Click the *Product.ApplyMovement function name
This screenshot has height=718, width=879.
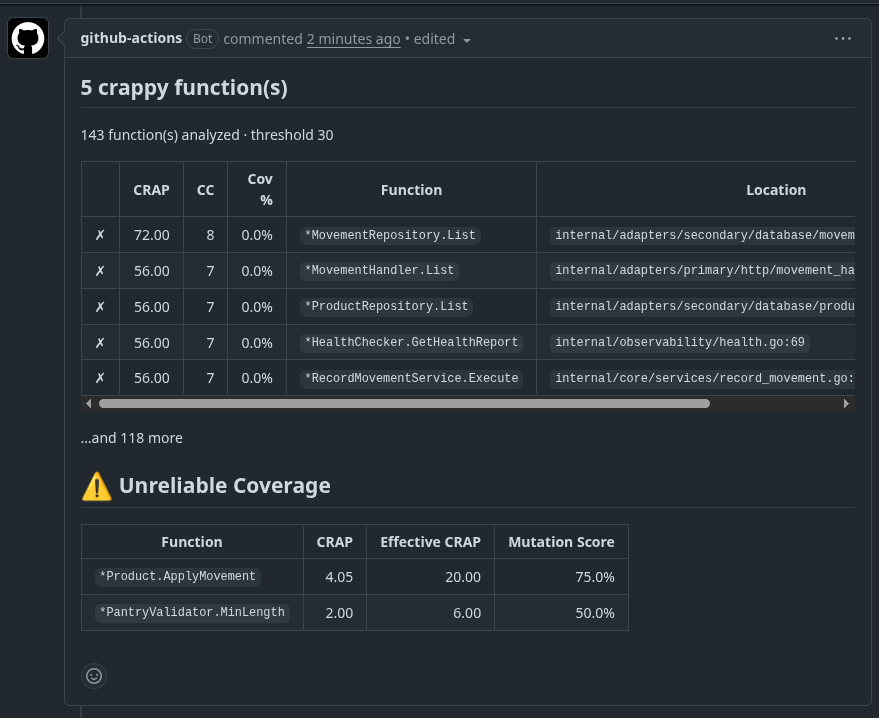click(178, 576)
